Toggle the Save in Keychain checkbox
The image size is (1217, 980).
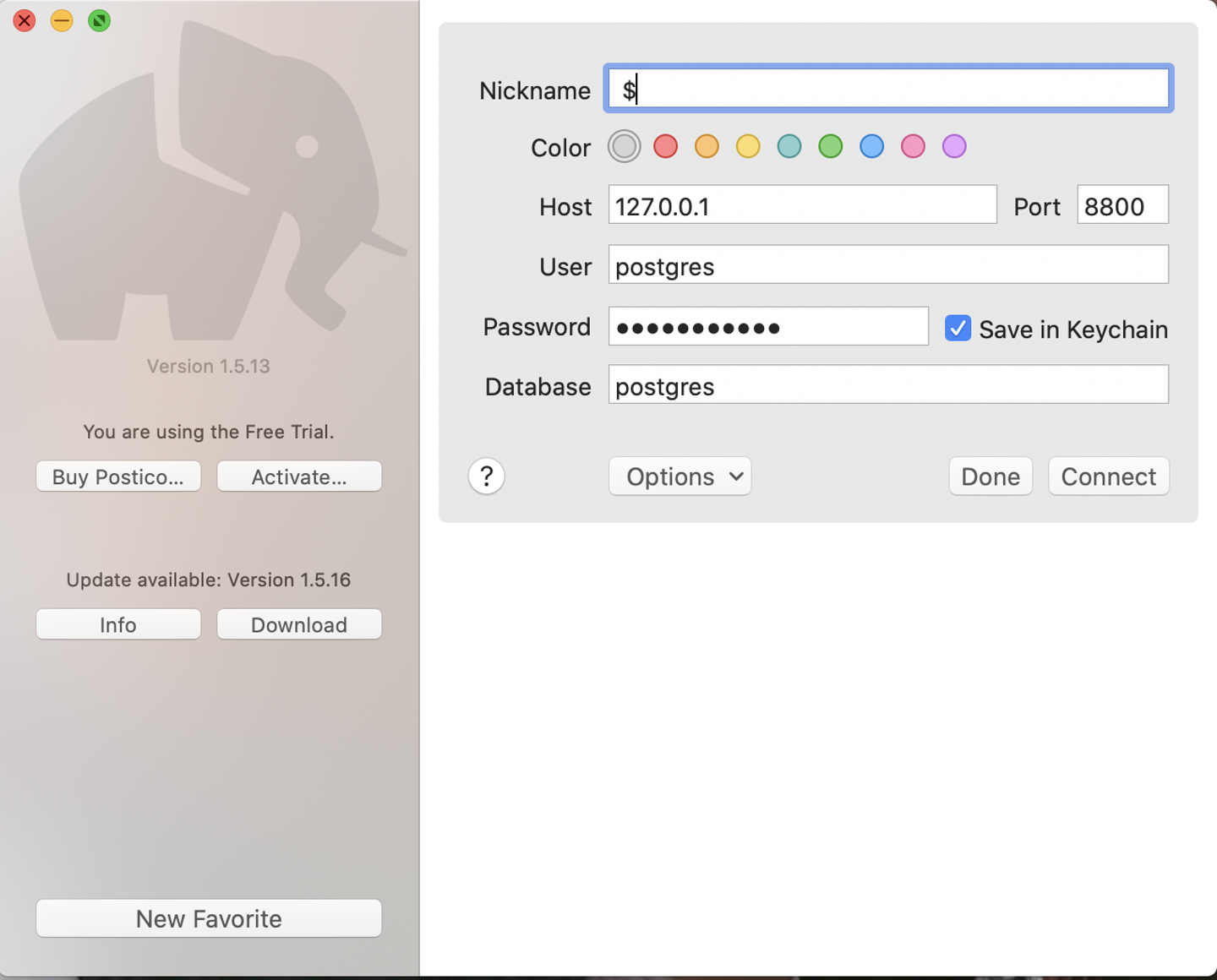[958, 328]
